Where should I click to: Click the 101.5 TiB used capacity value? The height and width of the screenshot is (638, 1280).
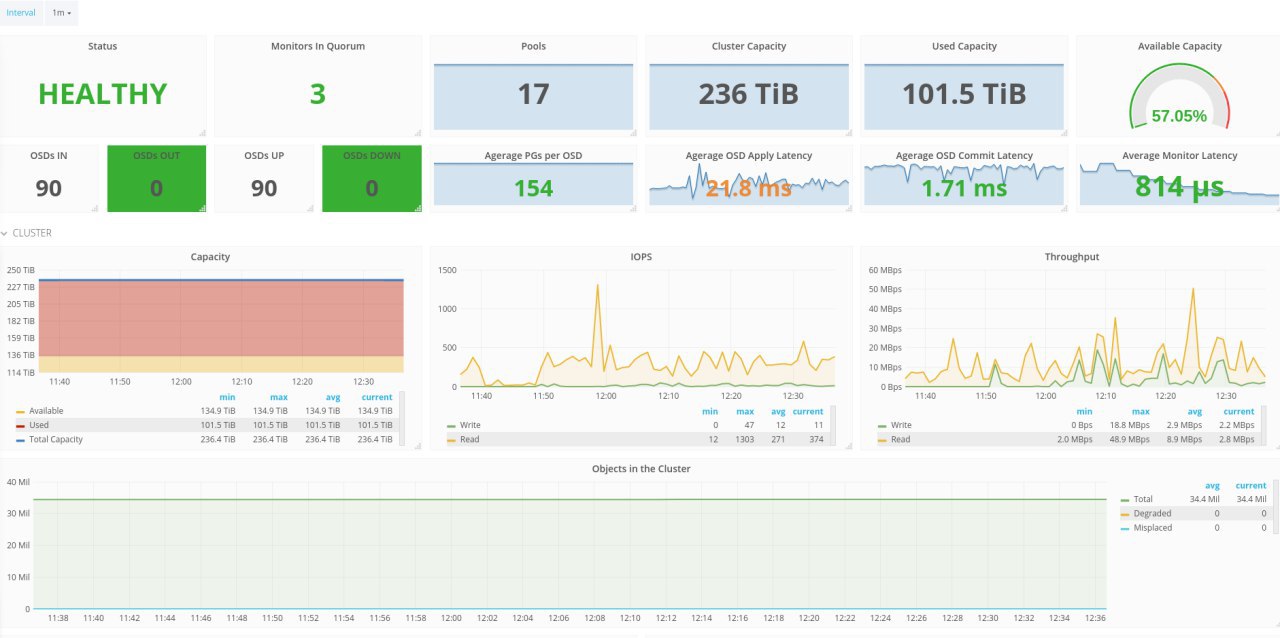(x=964, y=94)
